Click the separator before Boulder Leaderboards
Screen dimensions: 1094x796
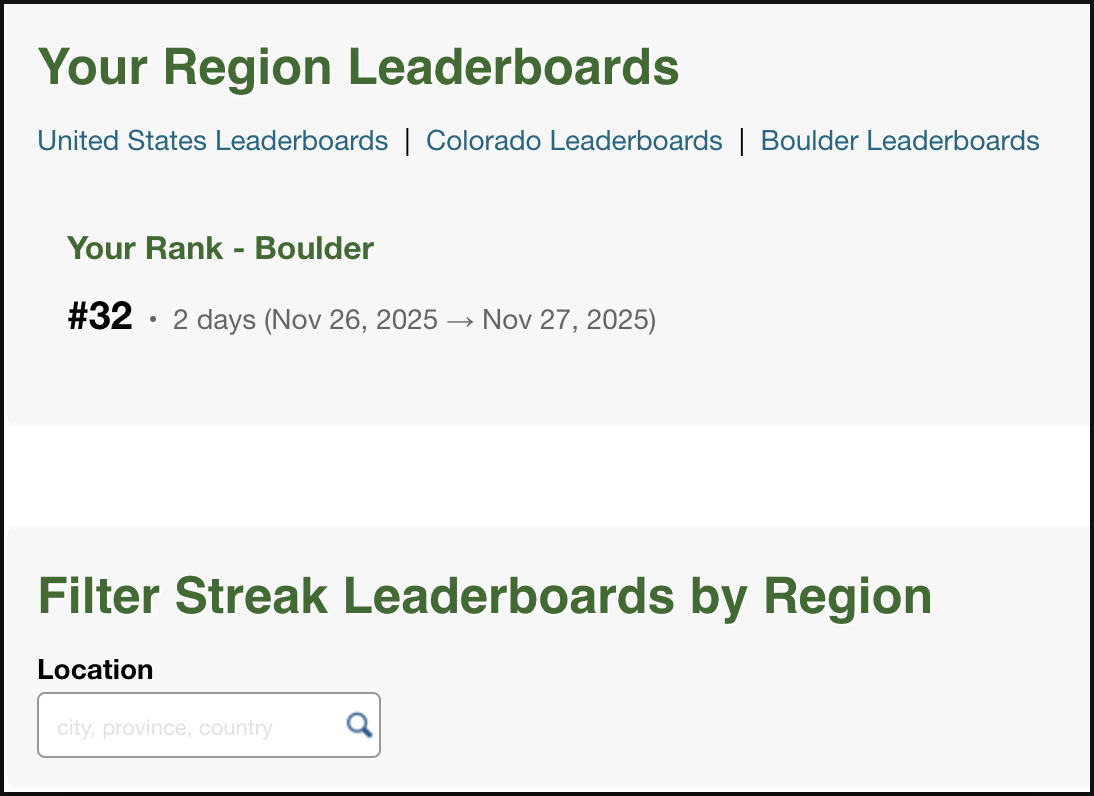click(x=742, y=141)
